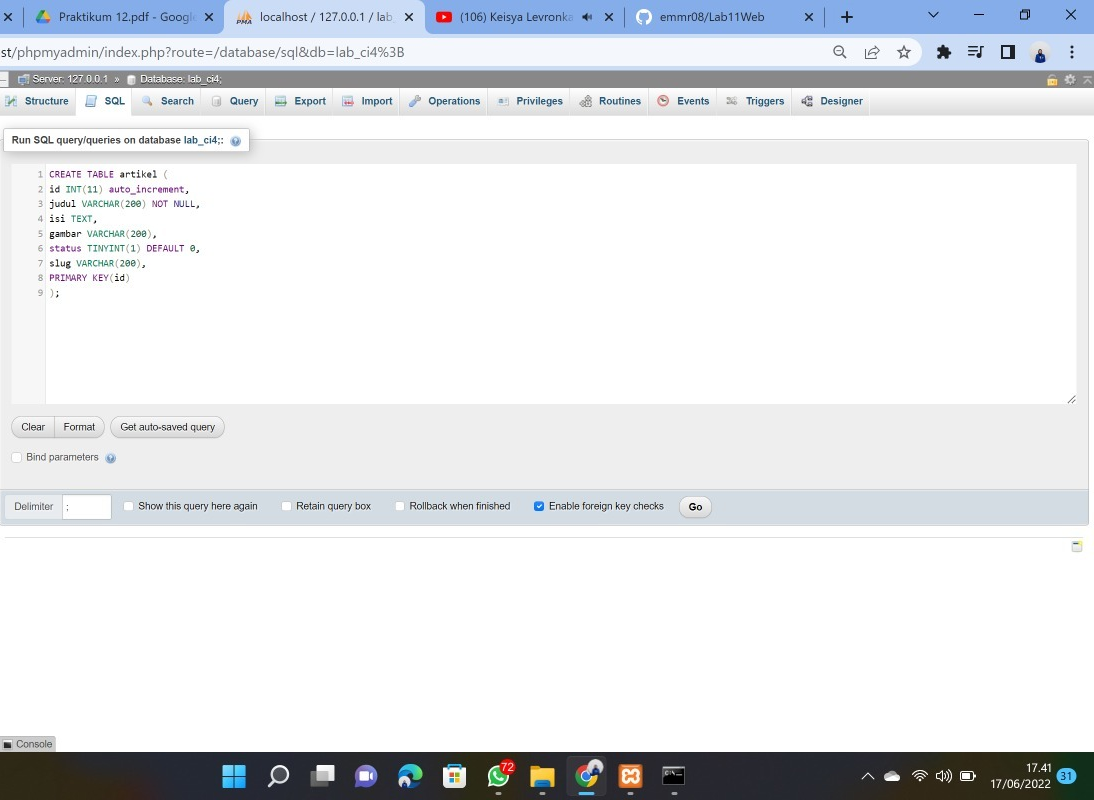Open Chrome's three-dot menu
The height and width of the screenshot is (800, 1094).
pyautogui.click(x=1071, y=51)
